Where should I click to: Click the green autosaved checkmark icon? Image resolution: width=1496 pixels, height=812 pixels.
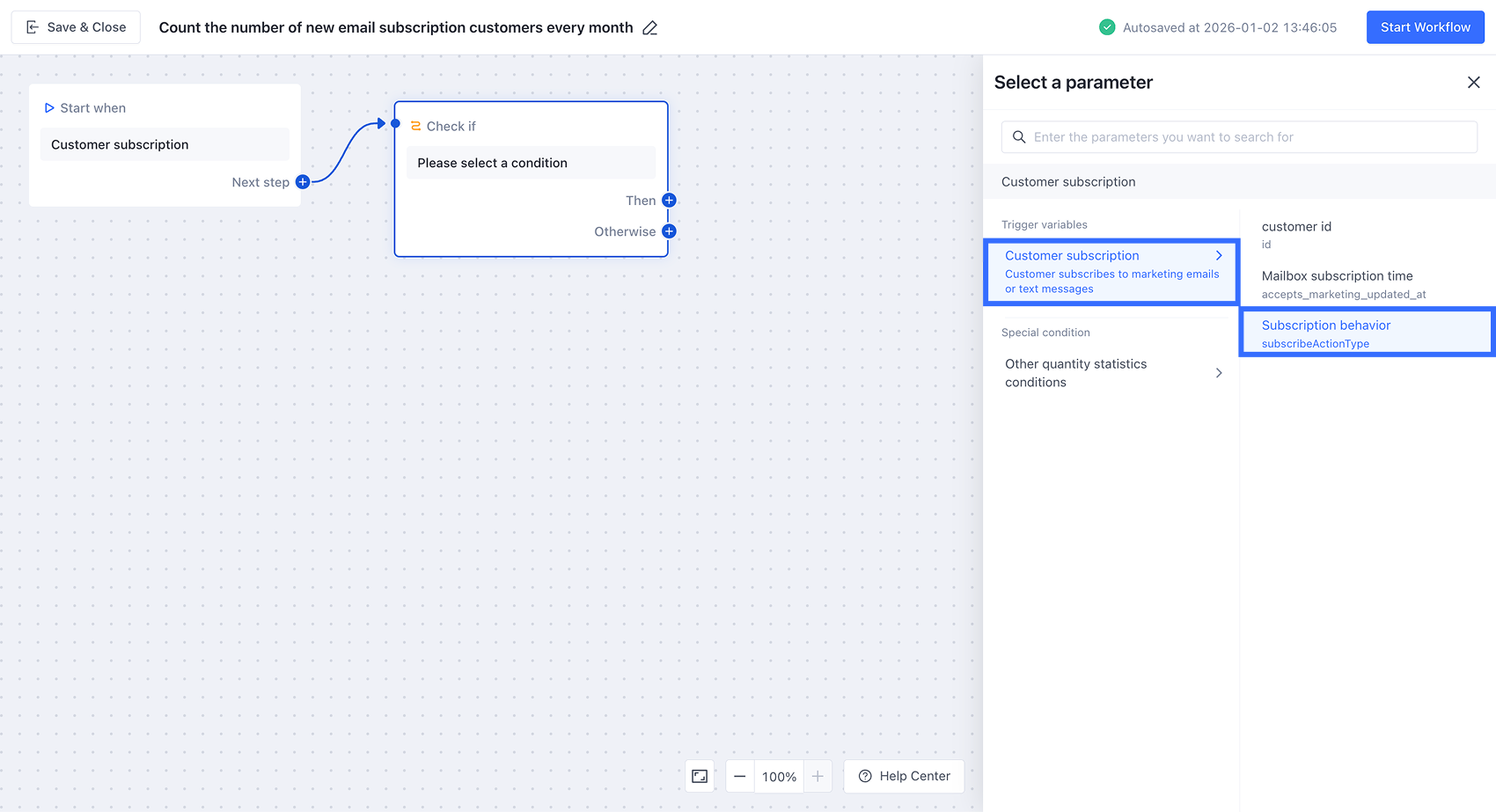click(1107, 27)
